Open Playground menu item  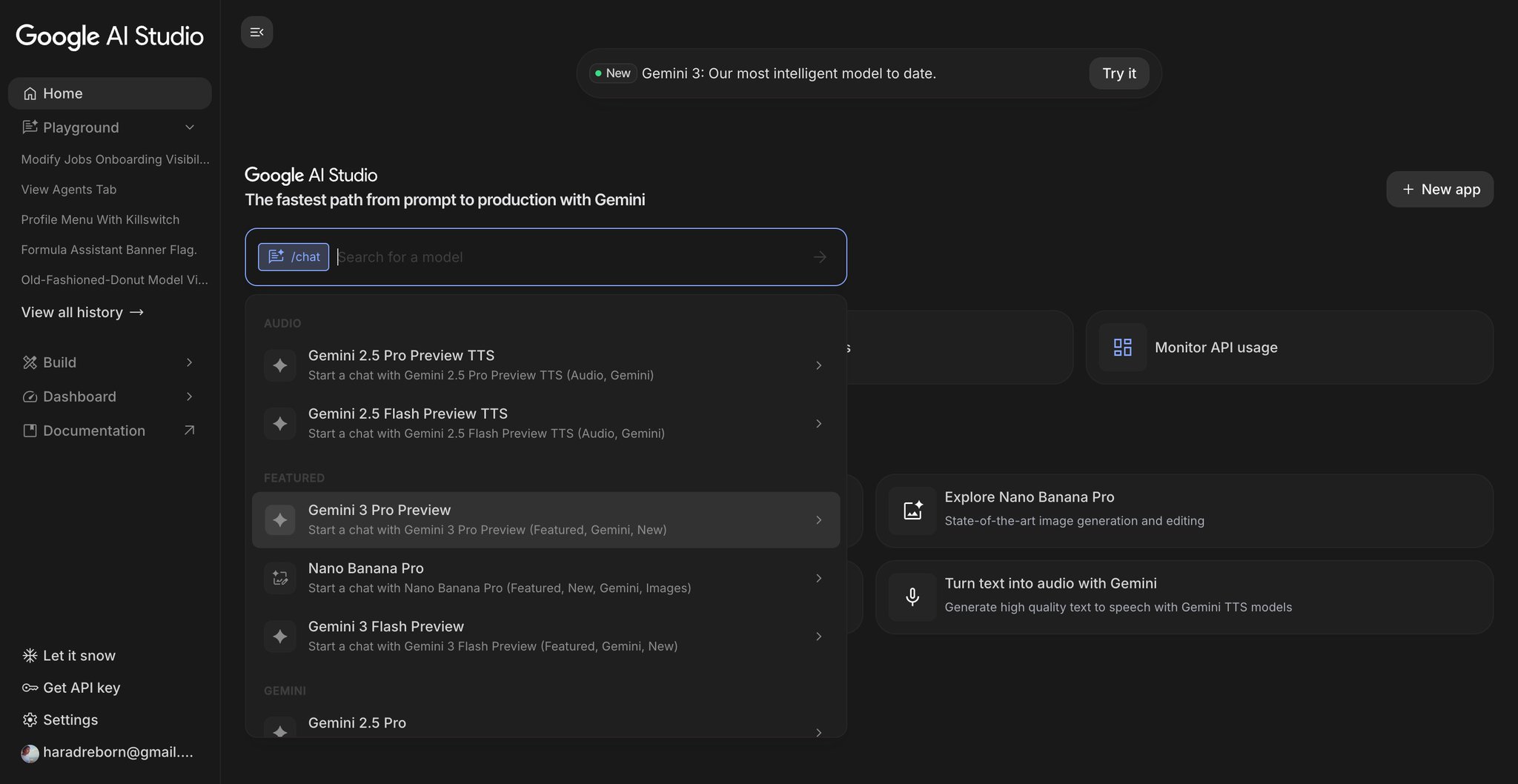(x=110, y=127)
